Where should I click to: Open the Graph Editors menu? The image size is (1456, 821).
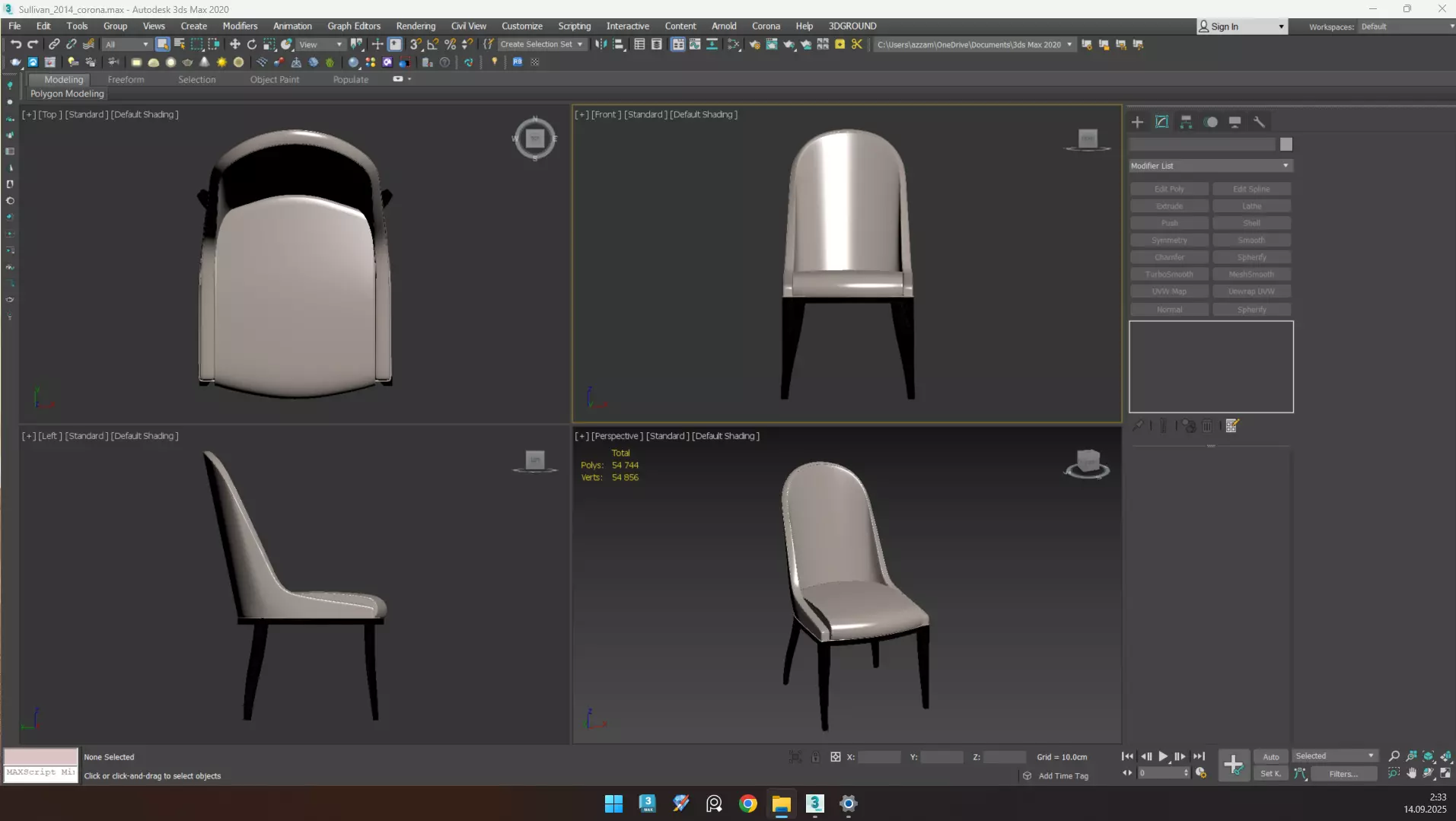click(354, 26)
